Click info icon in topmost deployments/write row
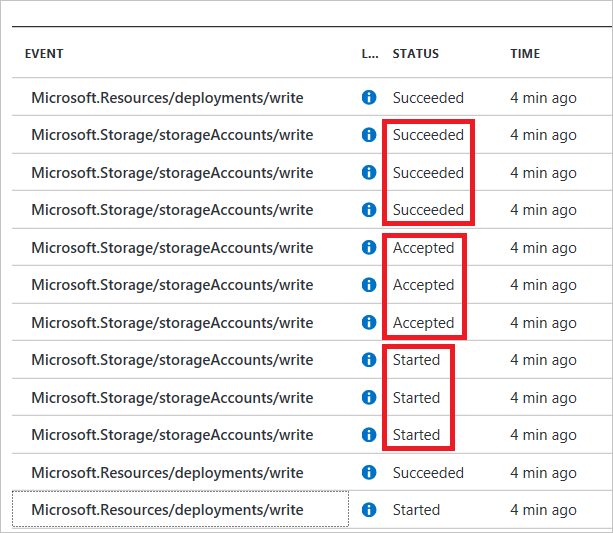 click(369, 98)
